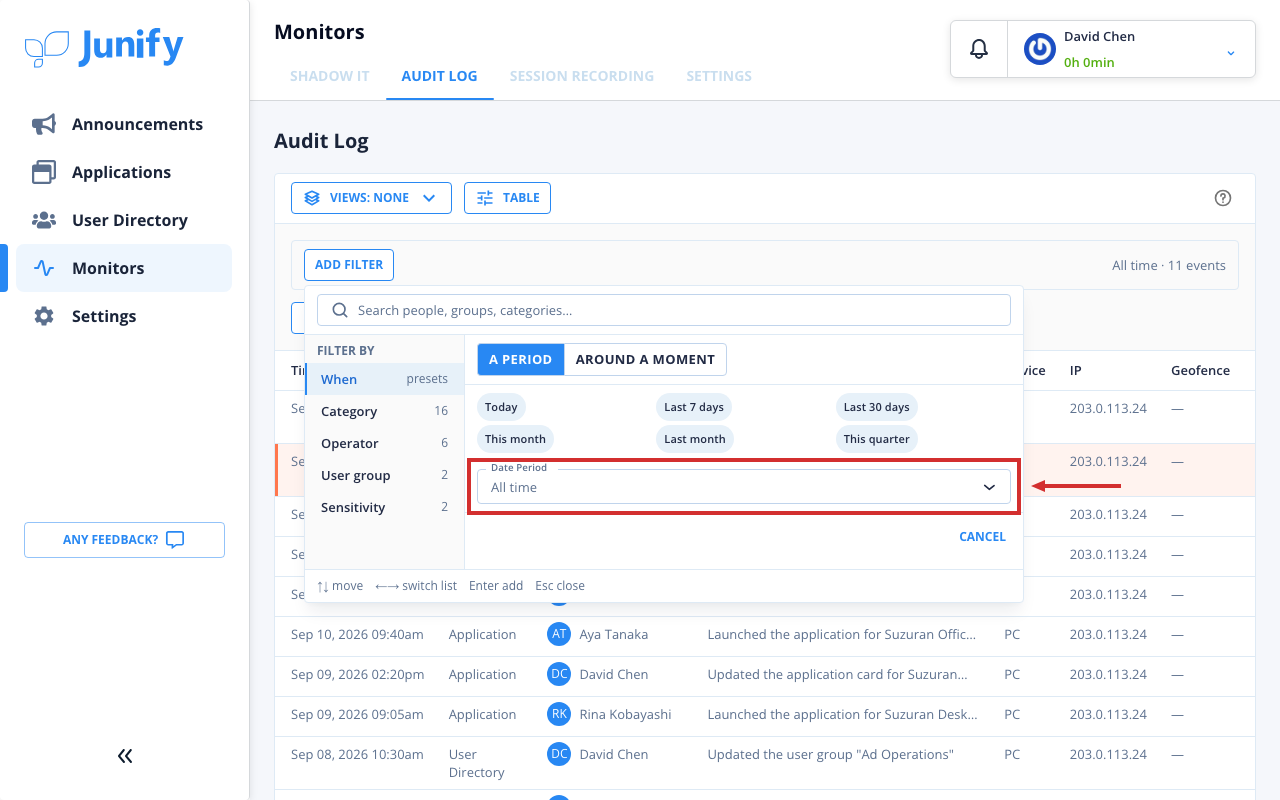Choose the This month preset
This screenshot has width=1280, height=800.
515,439
